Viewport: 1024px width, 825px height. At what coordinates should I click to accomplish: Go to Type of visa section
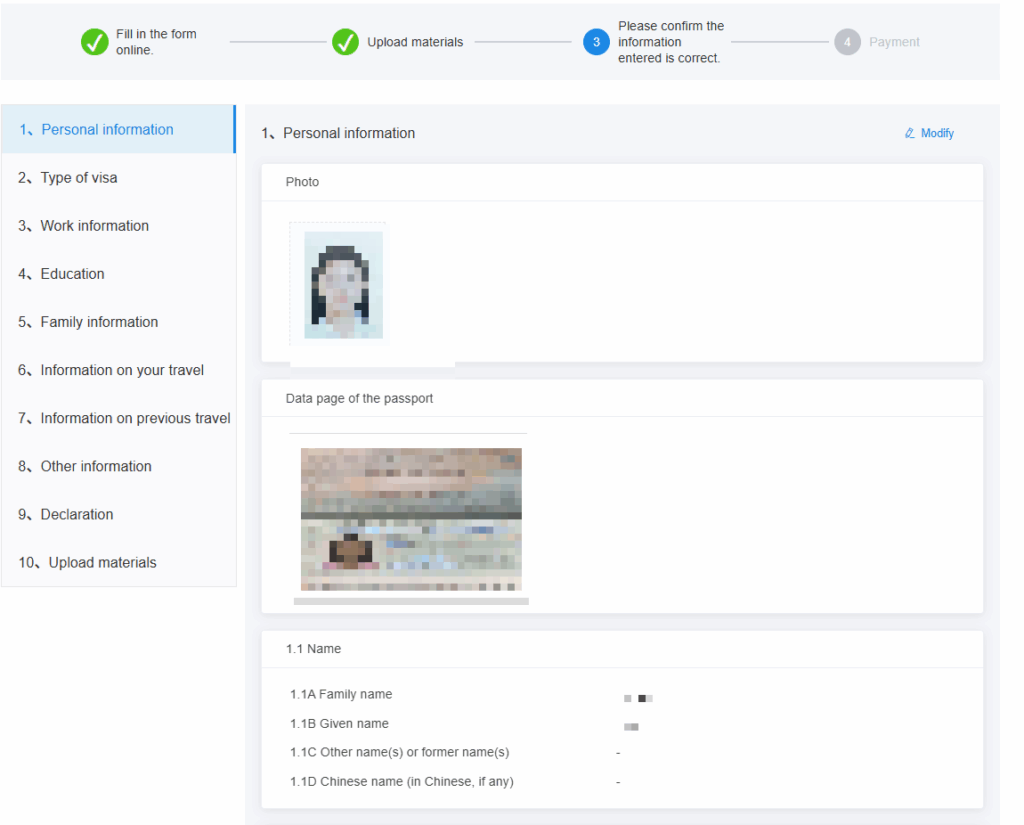pos(79,178)
